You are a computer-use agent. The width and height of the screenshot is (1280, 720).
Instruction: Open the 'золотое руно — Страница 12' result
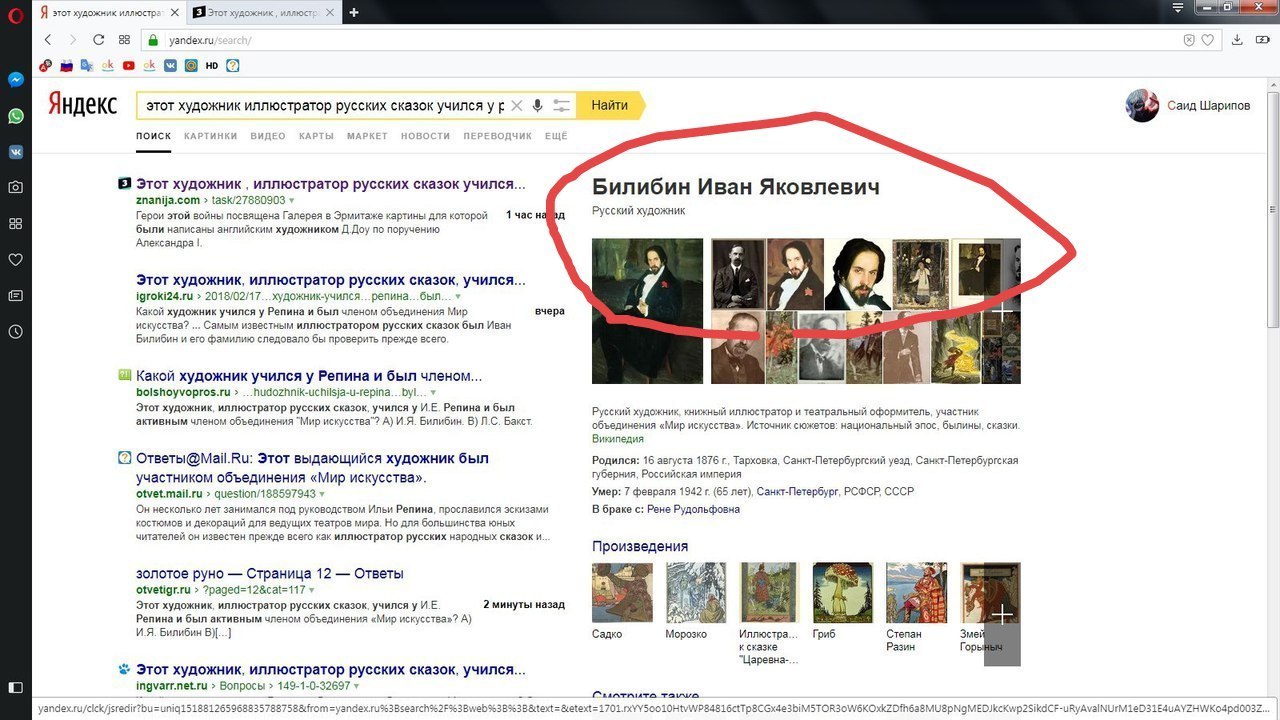point(270,574)
